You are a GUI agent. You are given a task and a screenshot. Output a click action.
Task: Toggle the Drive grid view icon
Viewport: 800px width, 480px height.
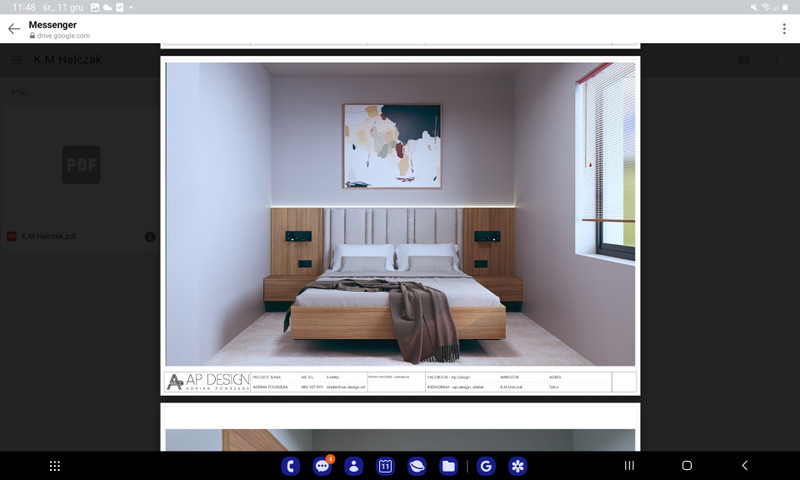(743, 60)
